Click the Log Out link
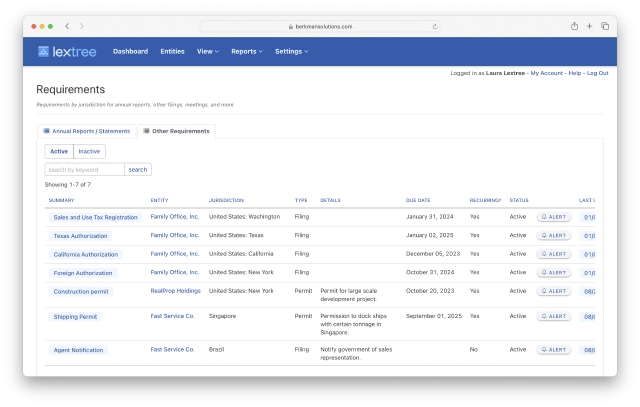 pos(598,73)
